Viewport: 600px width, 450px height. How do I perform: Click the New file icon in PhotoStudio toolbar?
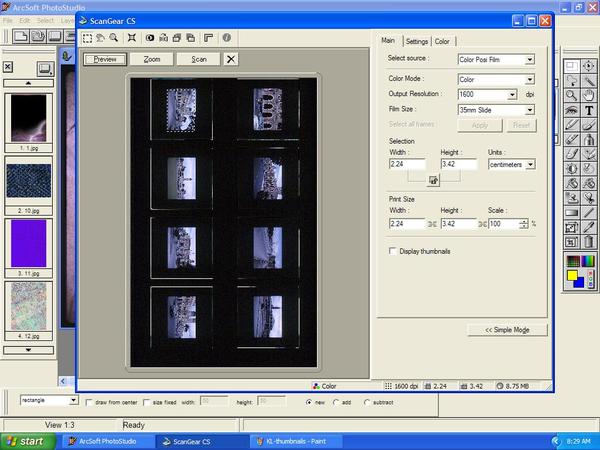click(21, 36)
